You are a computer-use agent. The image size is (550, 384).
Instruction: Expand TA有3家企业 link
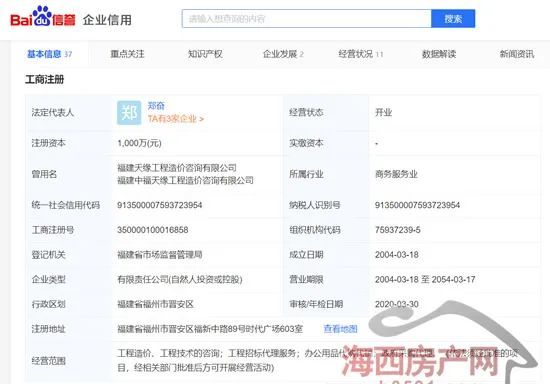coord(175,119)
